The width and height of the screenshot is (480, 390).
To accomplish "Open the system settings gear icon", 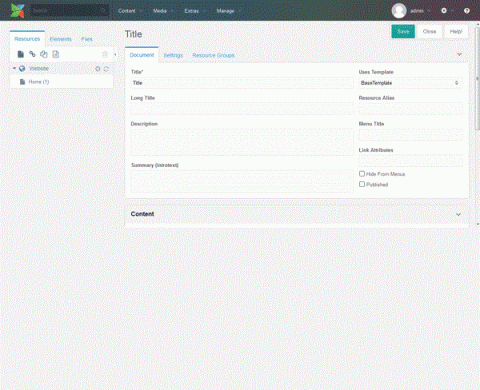I will [444, 11].
